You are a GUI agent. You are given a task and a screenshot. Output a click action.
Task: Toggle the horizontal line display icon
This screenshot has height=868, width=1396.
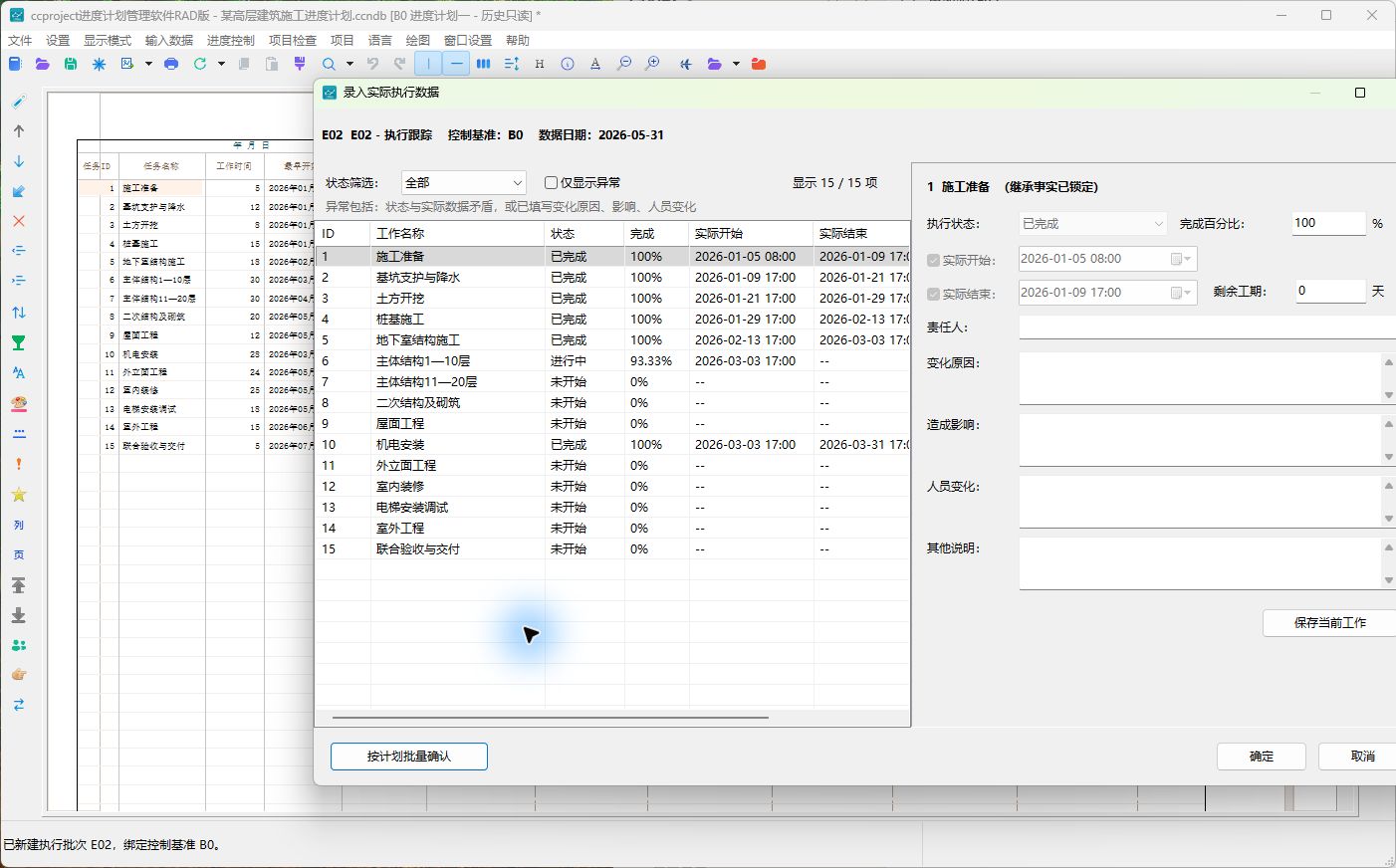(x=456, y=64)
